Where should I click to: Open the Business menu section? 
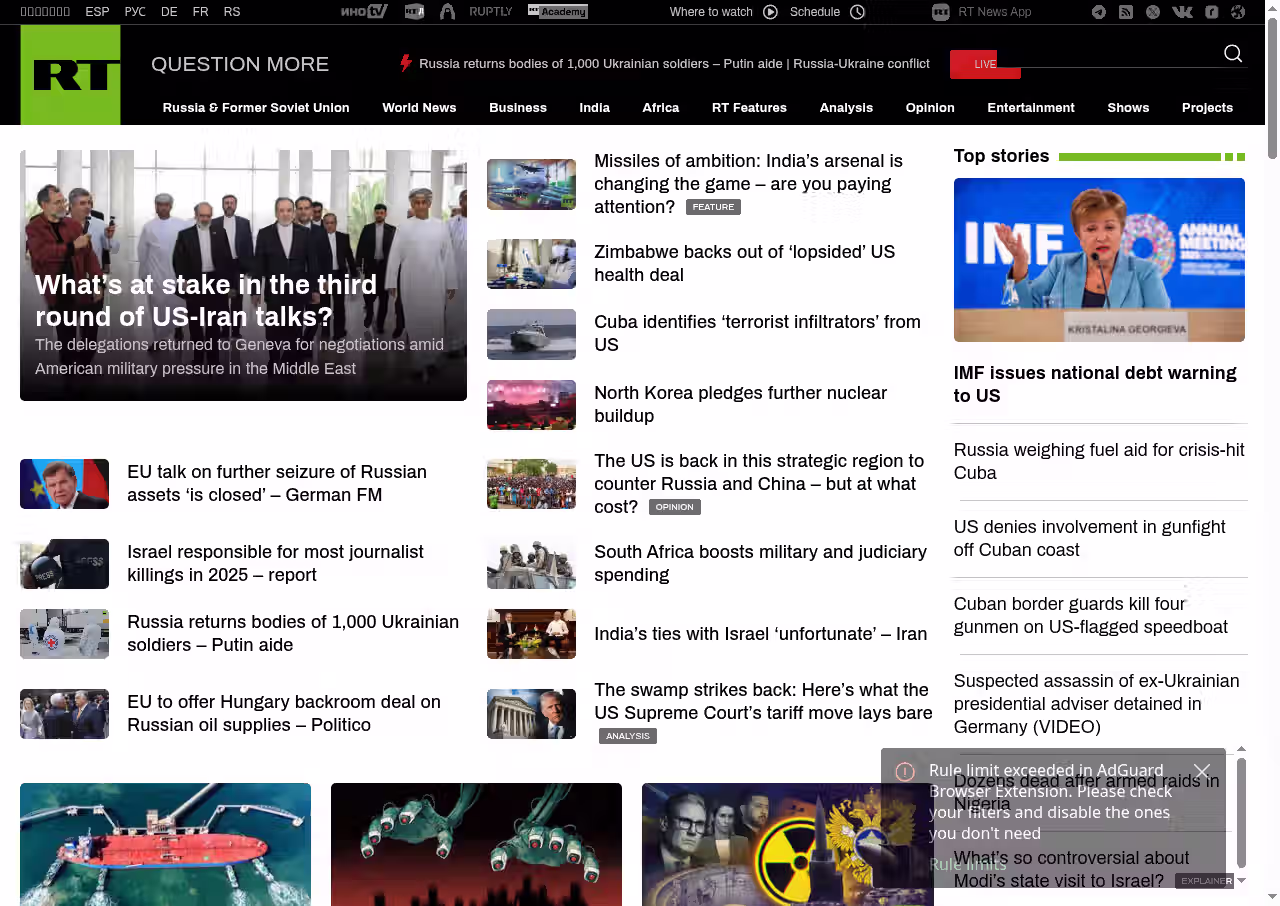pos(517,108)
